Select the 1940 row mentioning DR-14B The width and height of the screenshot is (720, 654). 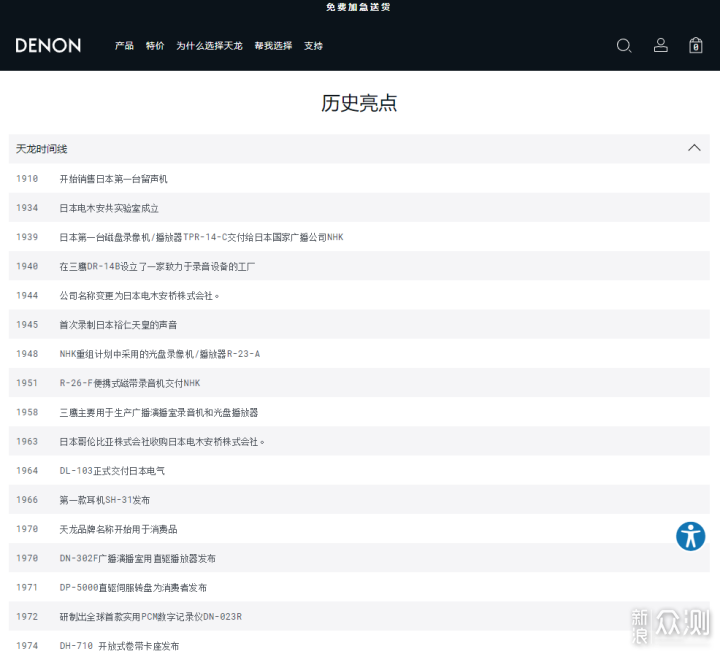tap(359, 266)
